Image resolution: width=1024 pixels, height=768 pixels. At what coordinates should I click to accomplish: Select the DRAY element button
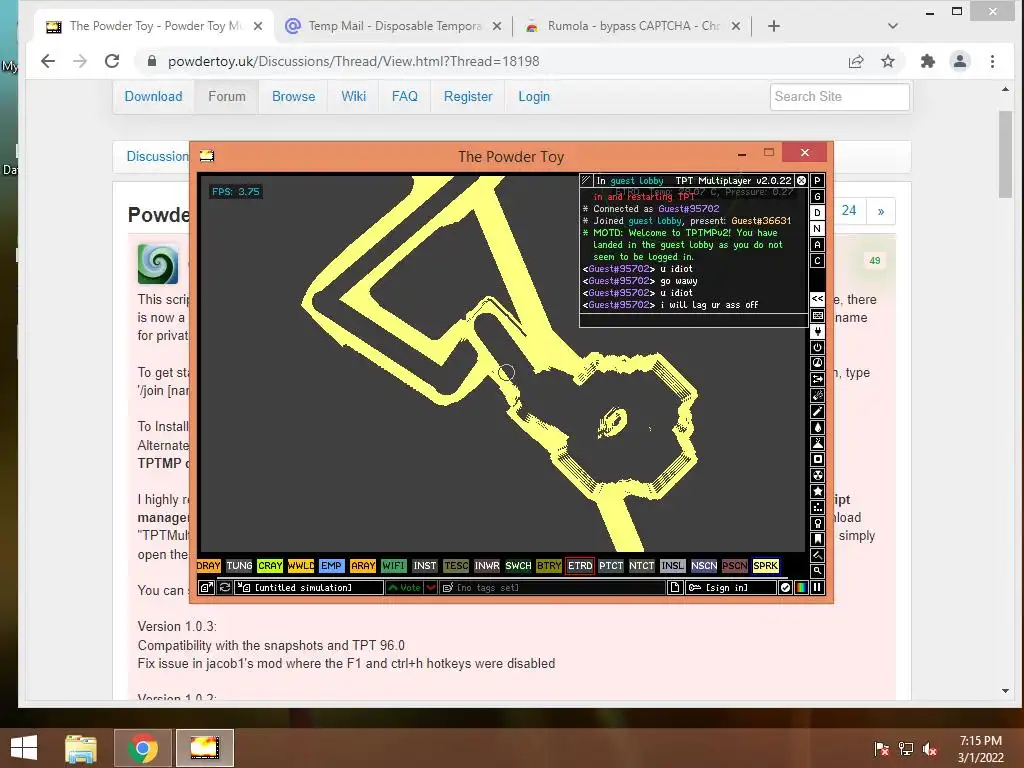(209, 566)
